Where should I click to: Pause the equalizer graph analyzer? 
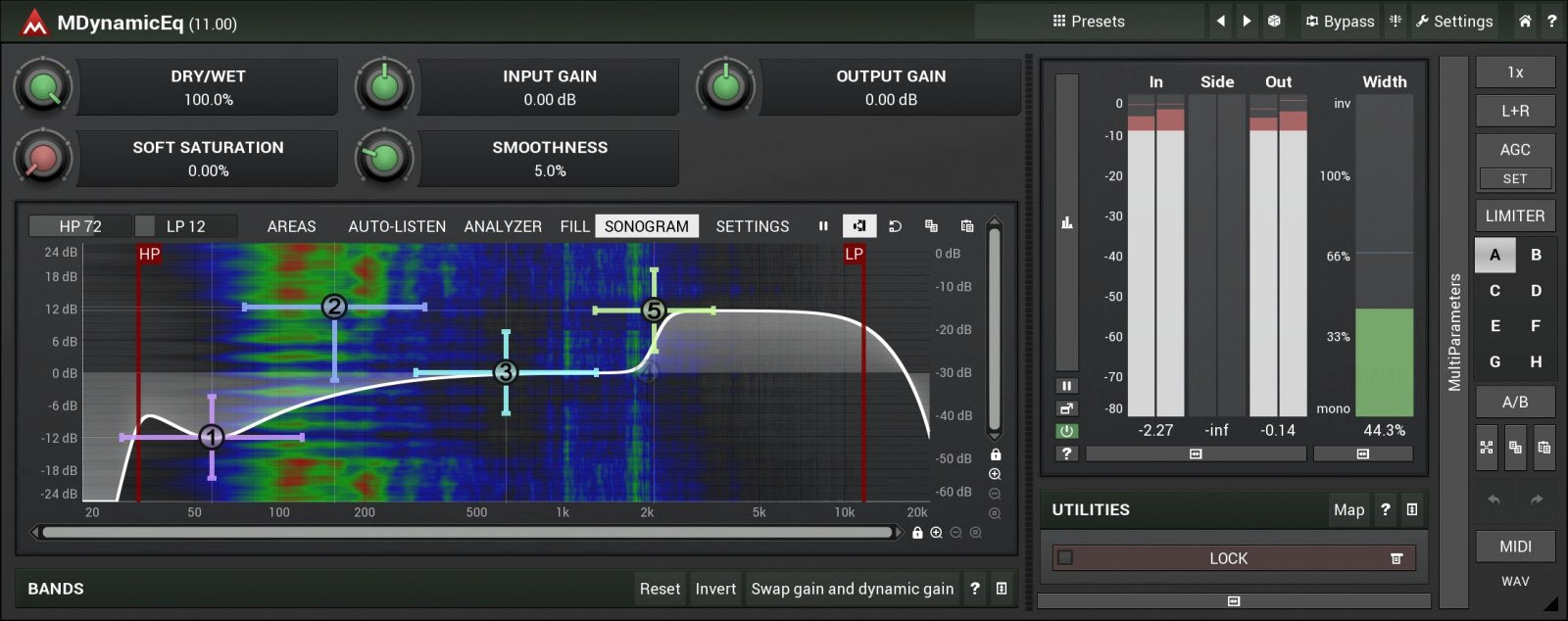tap(823, 226)
